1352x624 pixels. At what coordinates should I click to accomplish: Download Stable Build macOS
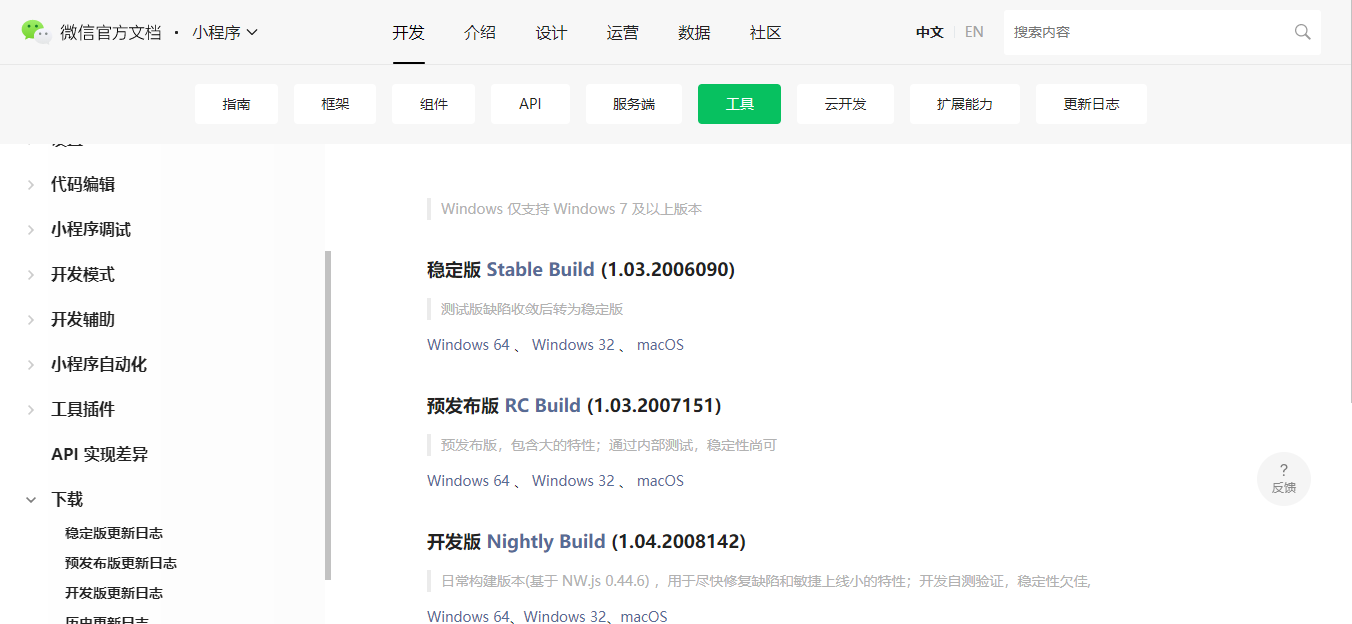pyautogui.click(x=660, y=345)
